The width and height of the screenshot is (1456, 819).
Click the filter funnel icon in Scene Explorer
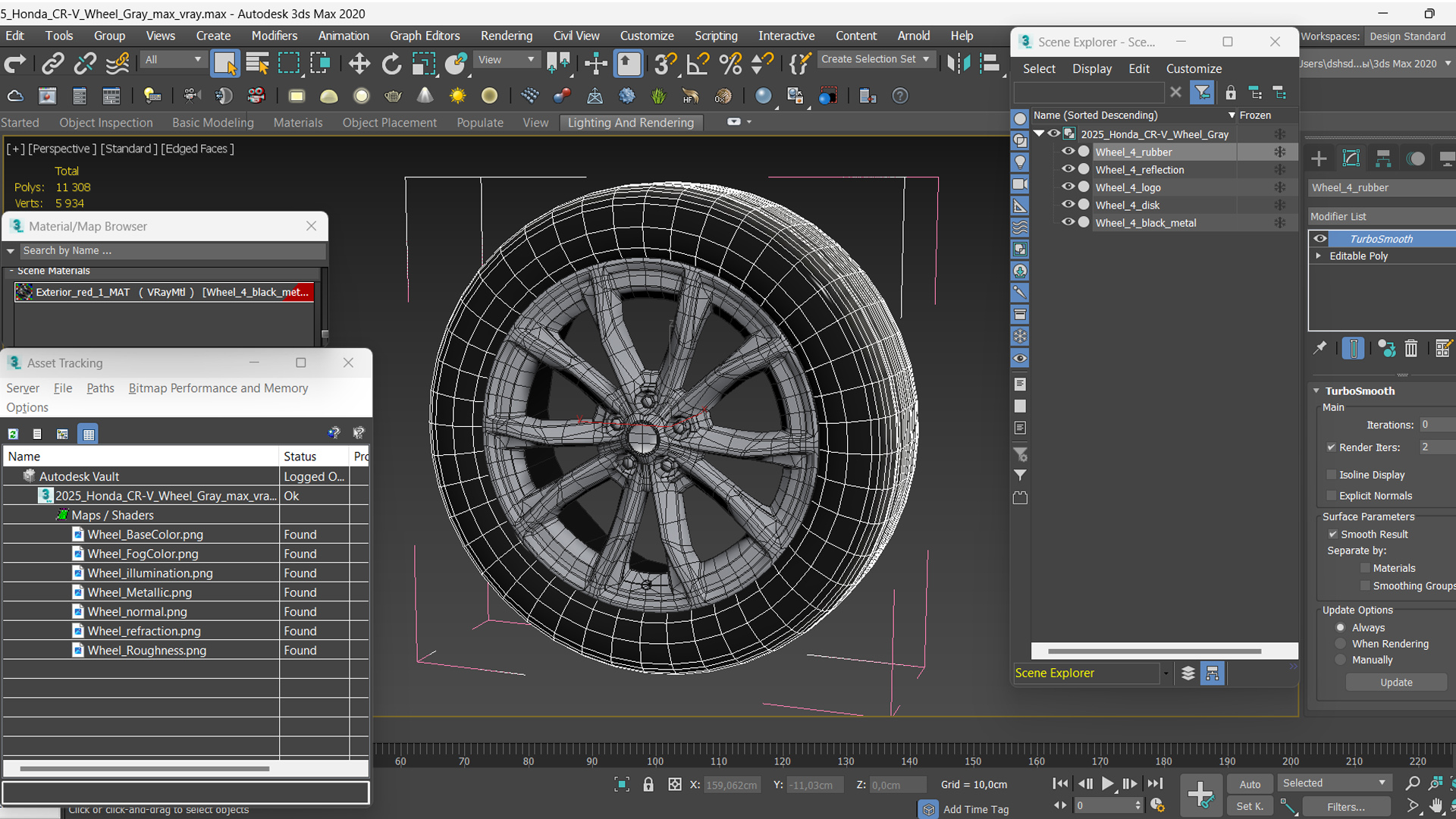click(1203, 93)
